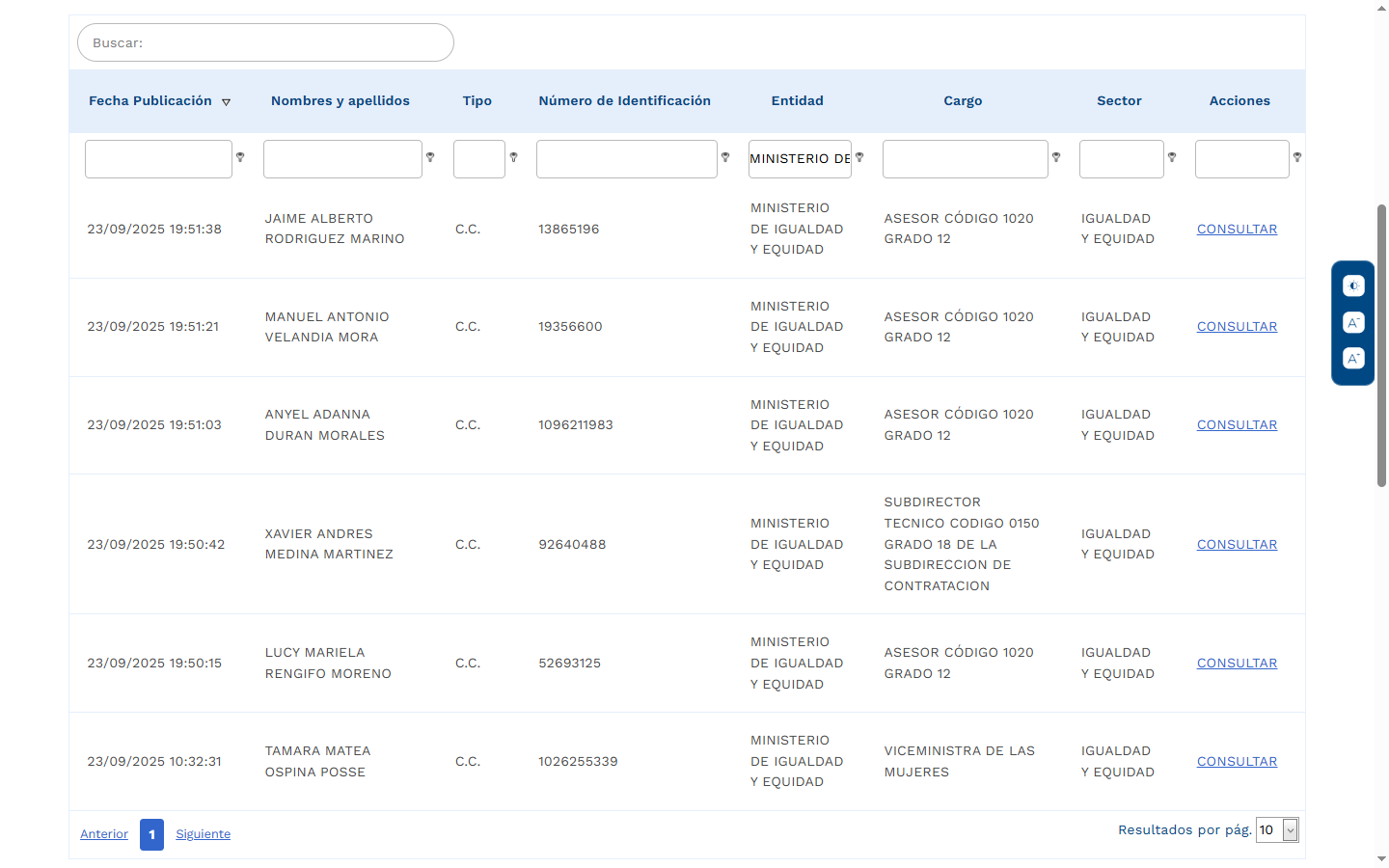Toggle the contrast accessibility icon
The height and width of the screenshot is (868, 1389).
(1353, 285)
